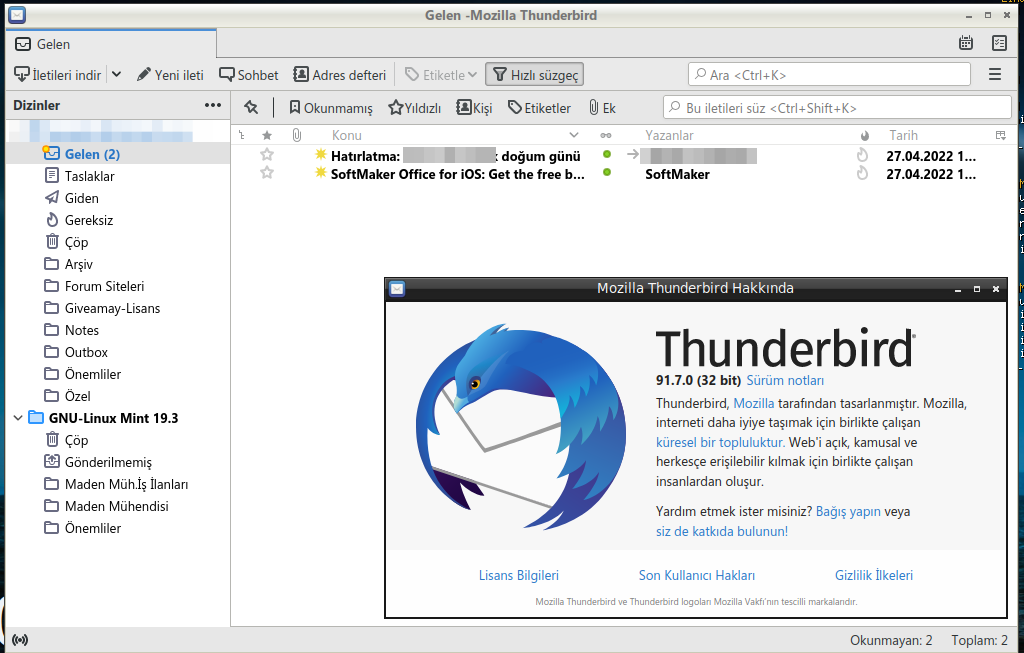
Task: Select the Outbox folder
Action: click(86, 352)
